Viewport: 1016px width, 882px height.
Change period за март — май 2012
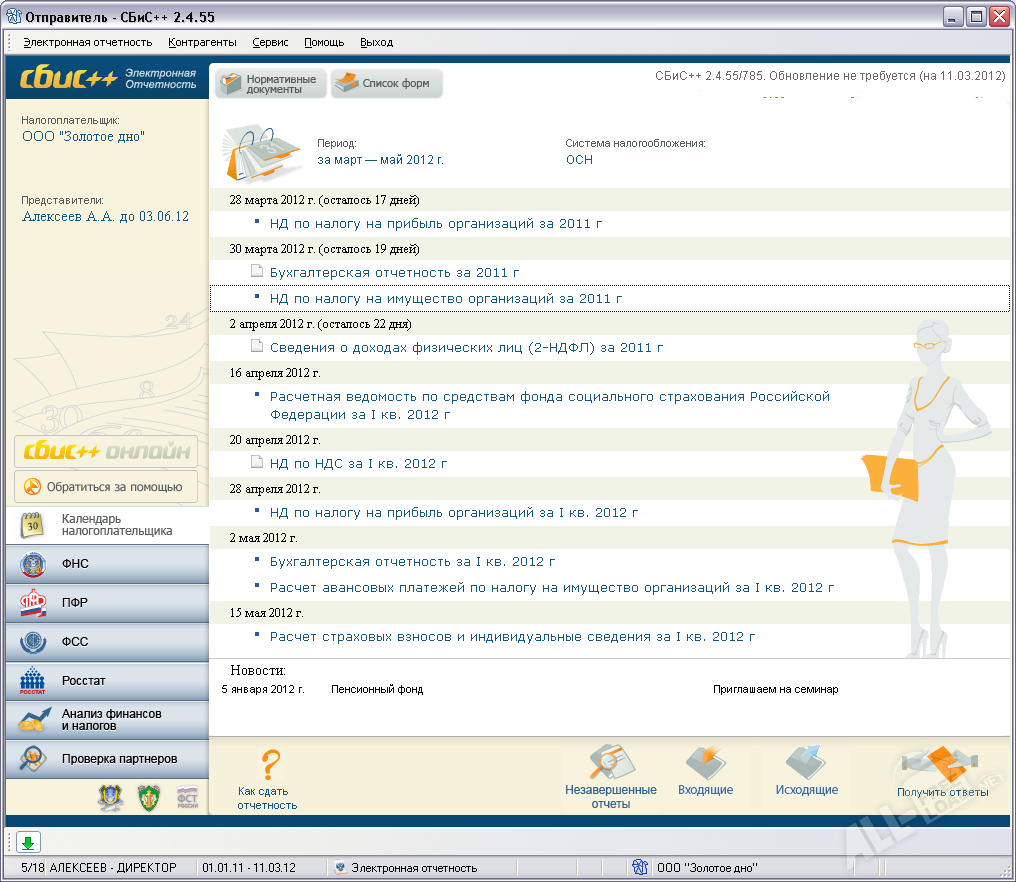click(380, 159)
